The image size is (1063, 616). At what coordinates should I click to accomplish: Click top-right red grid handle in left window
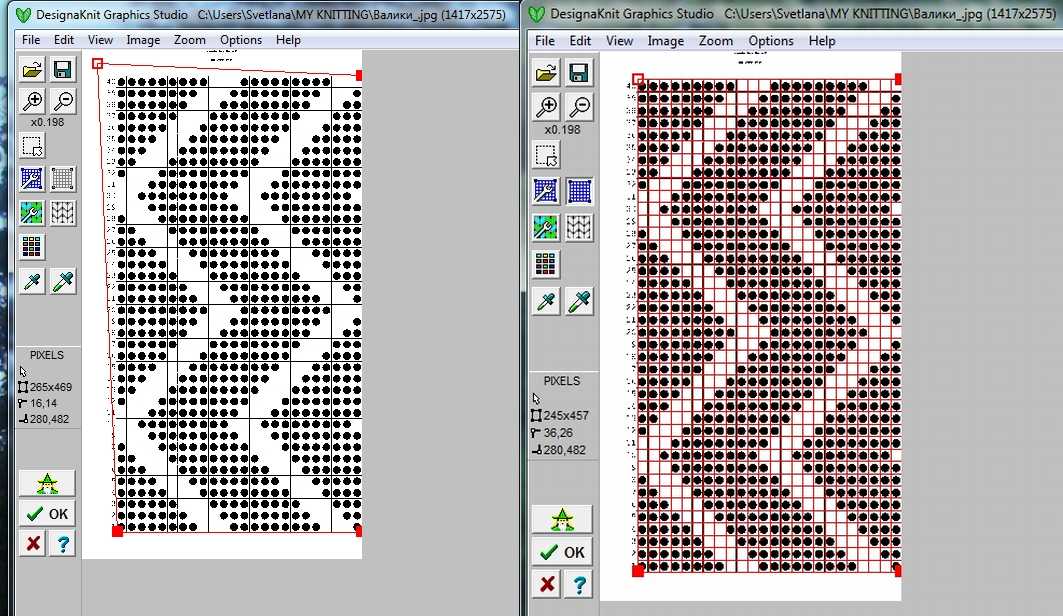(x=359, y=75)
